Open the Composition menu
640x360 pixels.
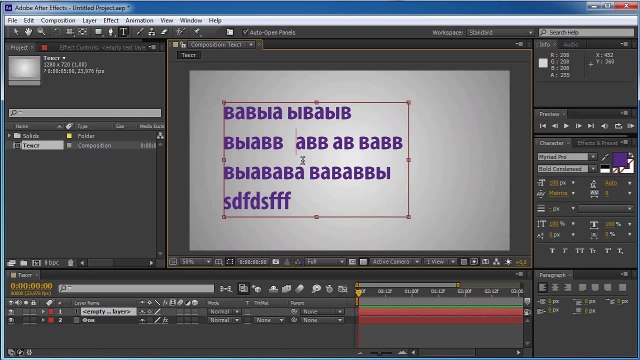point(58,20)
